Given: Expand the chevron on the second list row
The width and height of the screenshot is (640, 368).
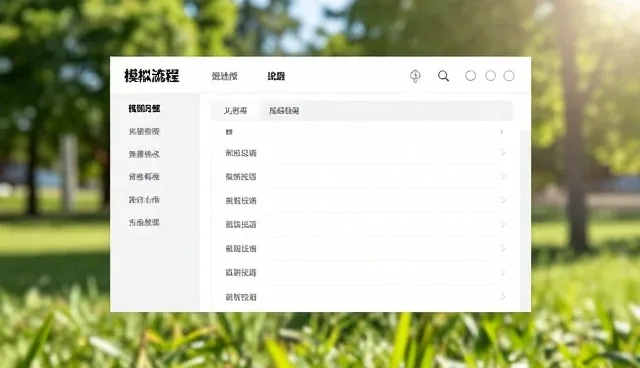Looking at the screenshot, I should [x=503, y=153].
